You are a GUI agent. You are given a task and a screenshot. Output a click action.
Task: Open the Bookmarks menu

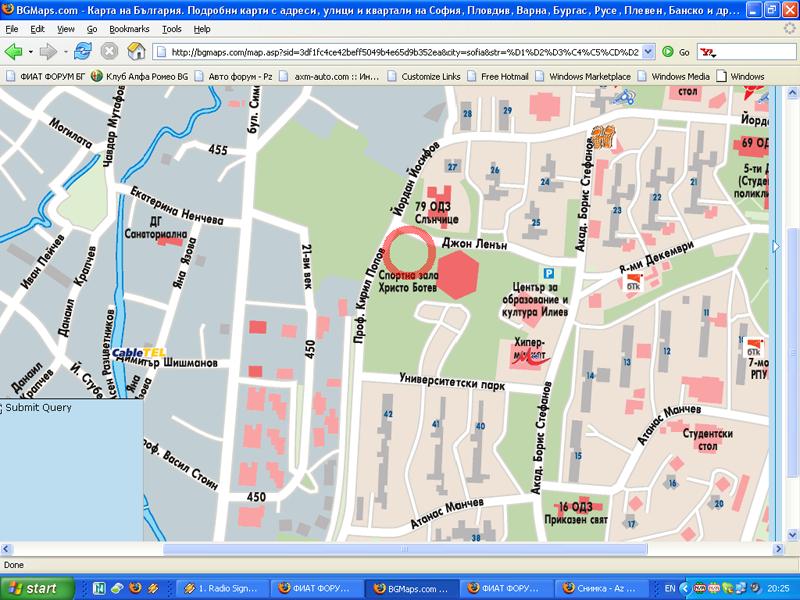(128, 29)
